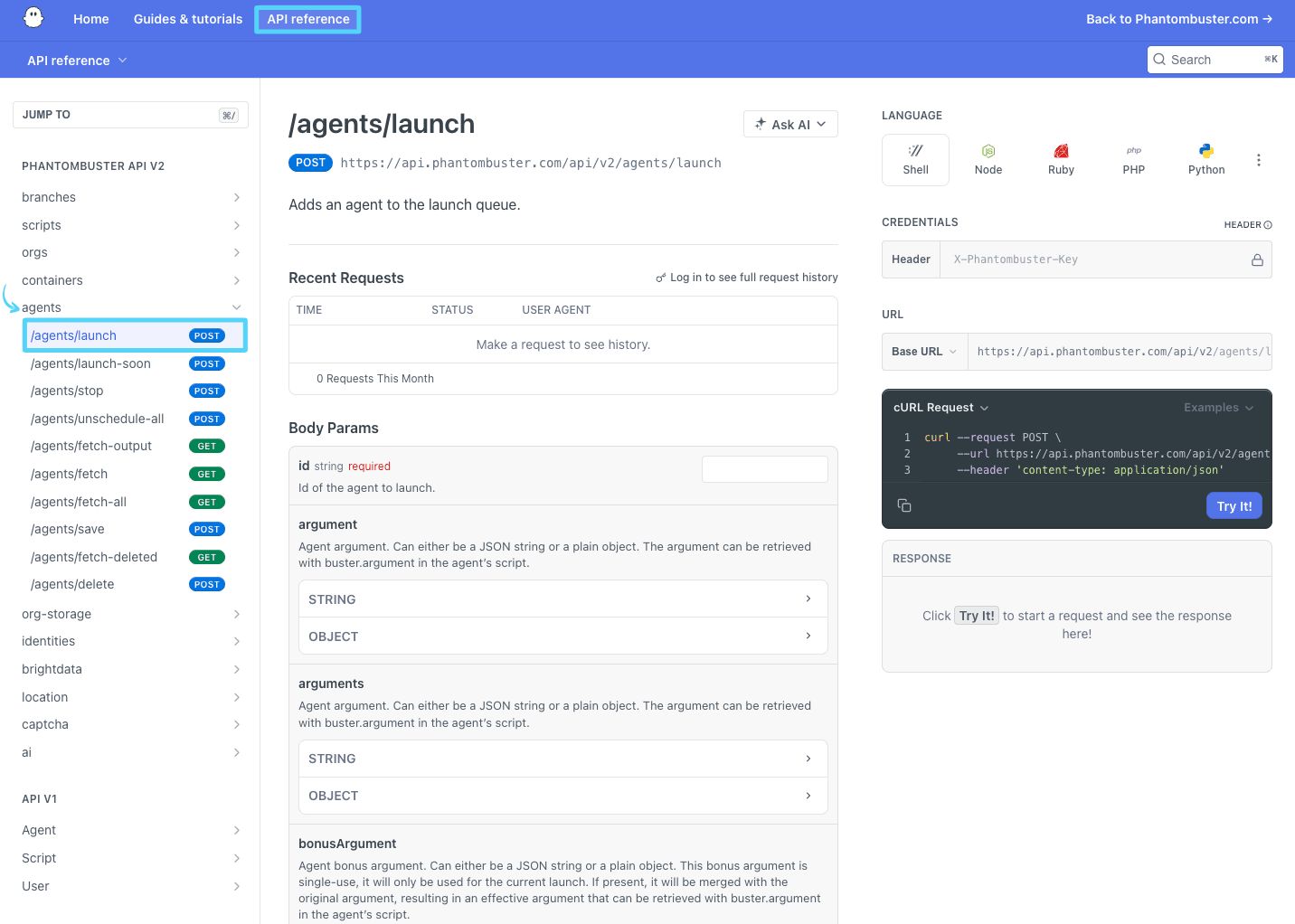The width and height of the screenshot is (1295, 924).
Task: Click the Try It! button
Action: [x=1234, y=506]
